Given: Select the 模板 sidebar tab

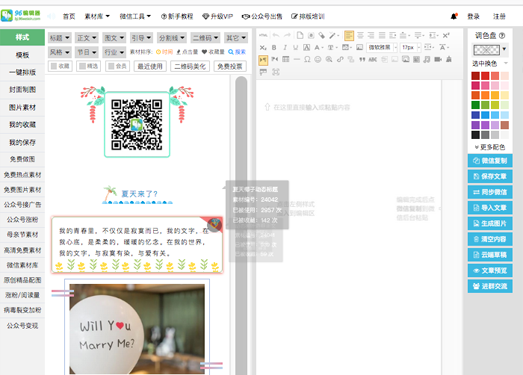Looking at the screenshot, I should click(x=22, y=55).
